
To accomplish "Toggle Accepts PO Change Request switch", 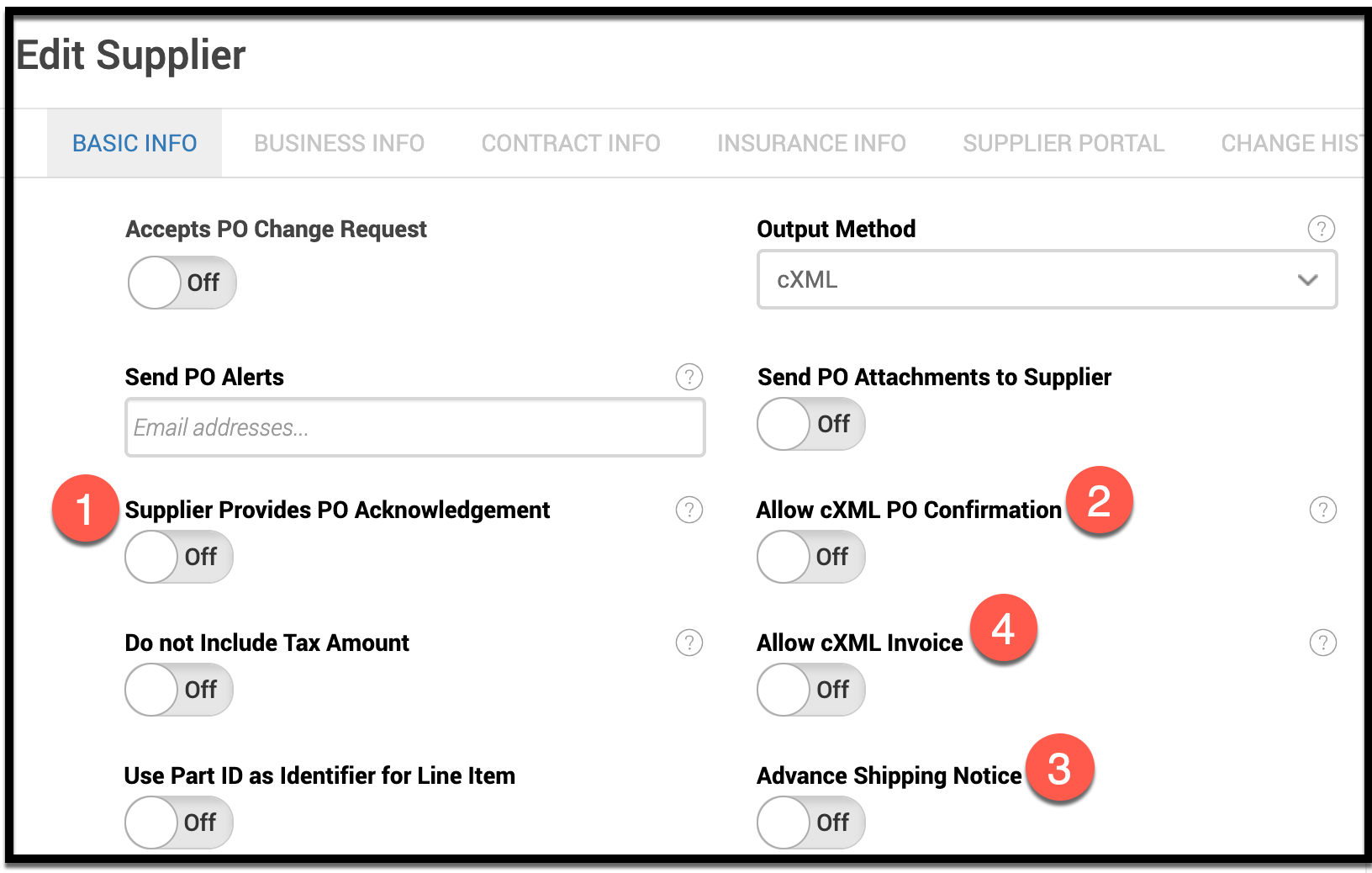I will pos(182,283).
